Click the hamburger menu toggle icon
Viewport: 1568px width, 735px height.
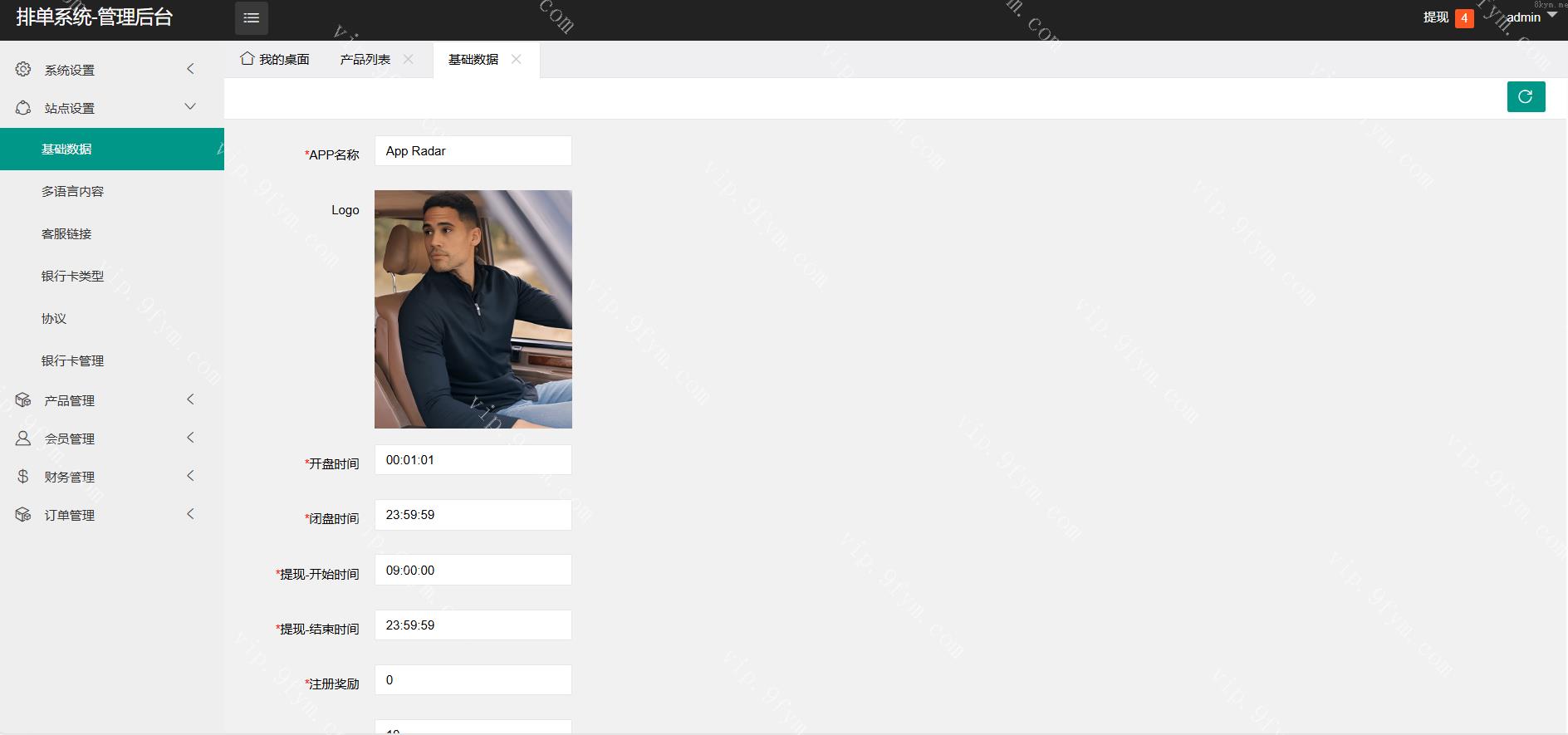251,18
